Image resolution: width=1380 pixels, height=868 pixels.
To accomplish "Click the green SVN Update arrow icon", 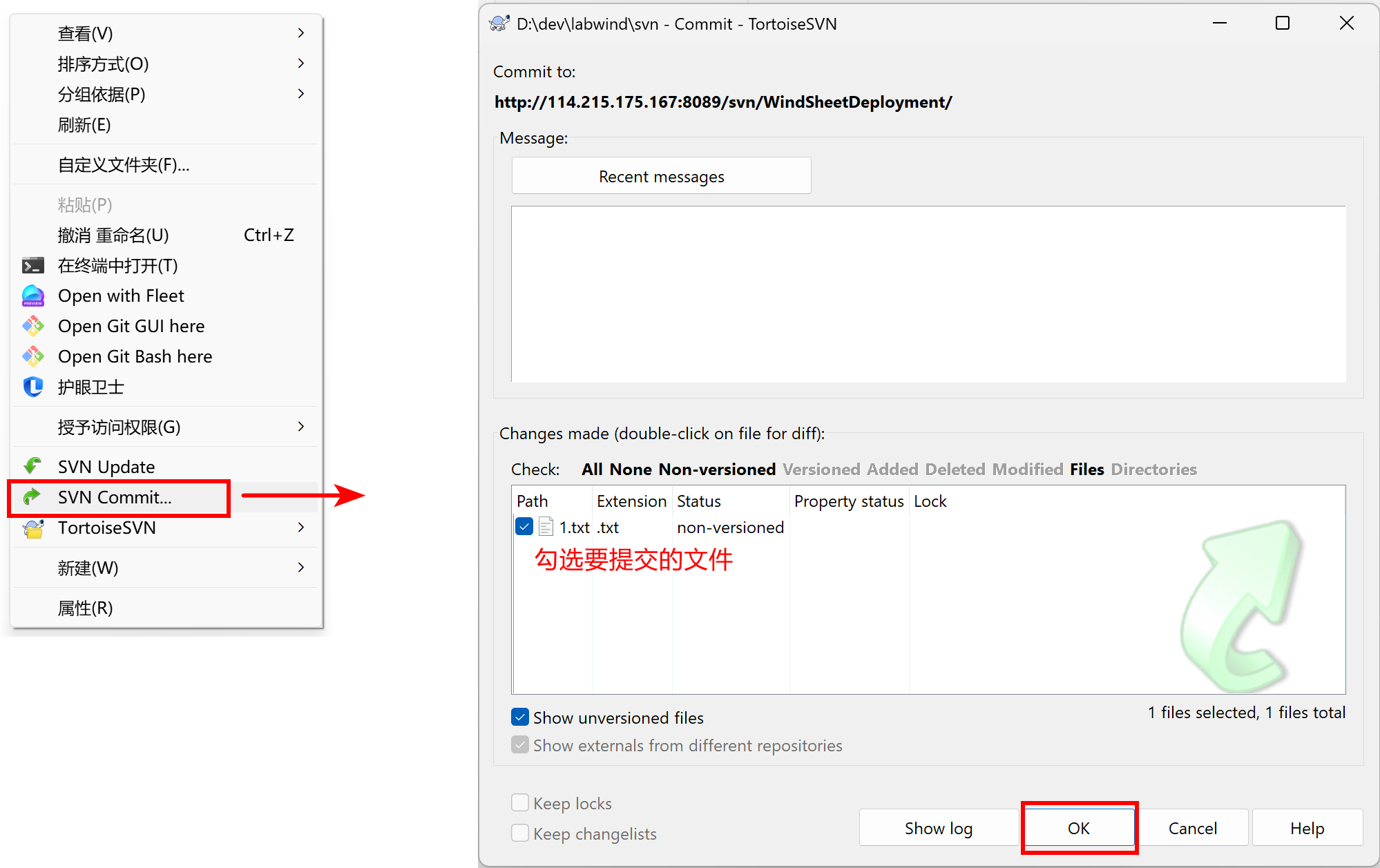I will click(x=32, y=467).
